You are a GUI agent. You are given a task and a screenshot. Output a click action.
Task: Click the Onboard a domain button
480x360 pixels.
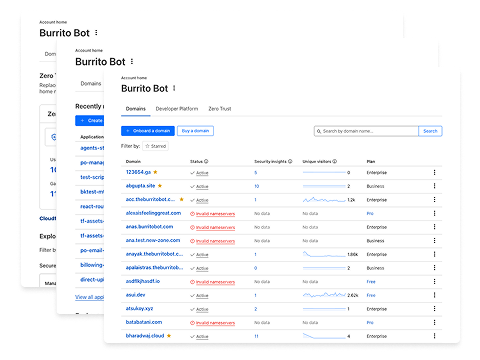(148, 131)
